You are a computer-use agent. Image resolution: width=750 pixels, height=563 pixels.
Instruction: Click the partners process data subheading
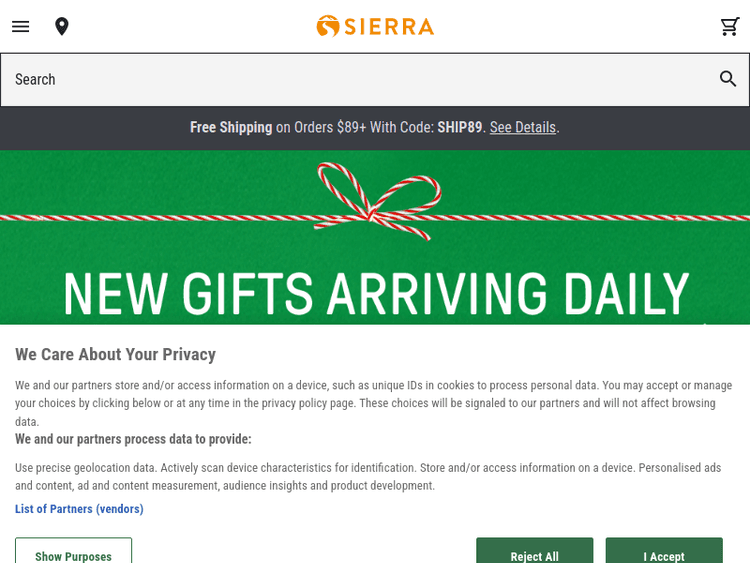coord(133,439)
